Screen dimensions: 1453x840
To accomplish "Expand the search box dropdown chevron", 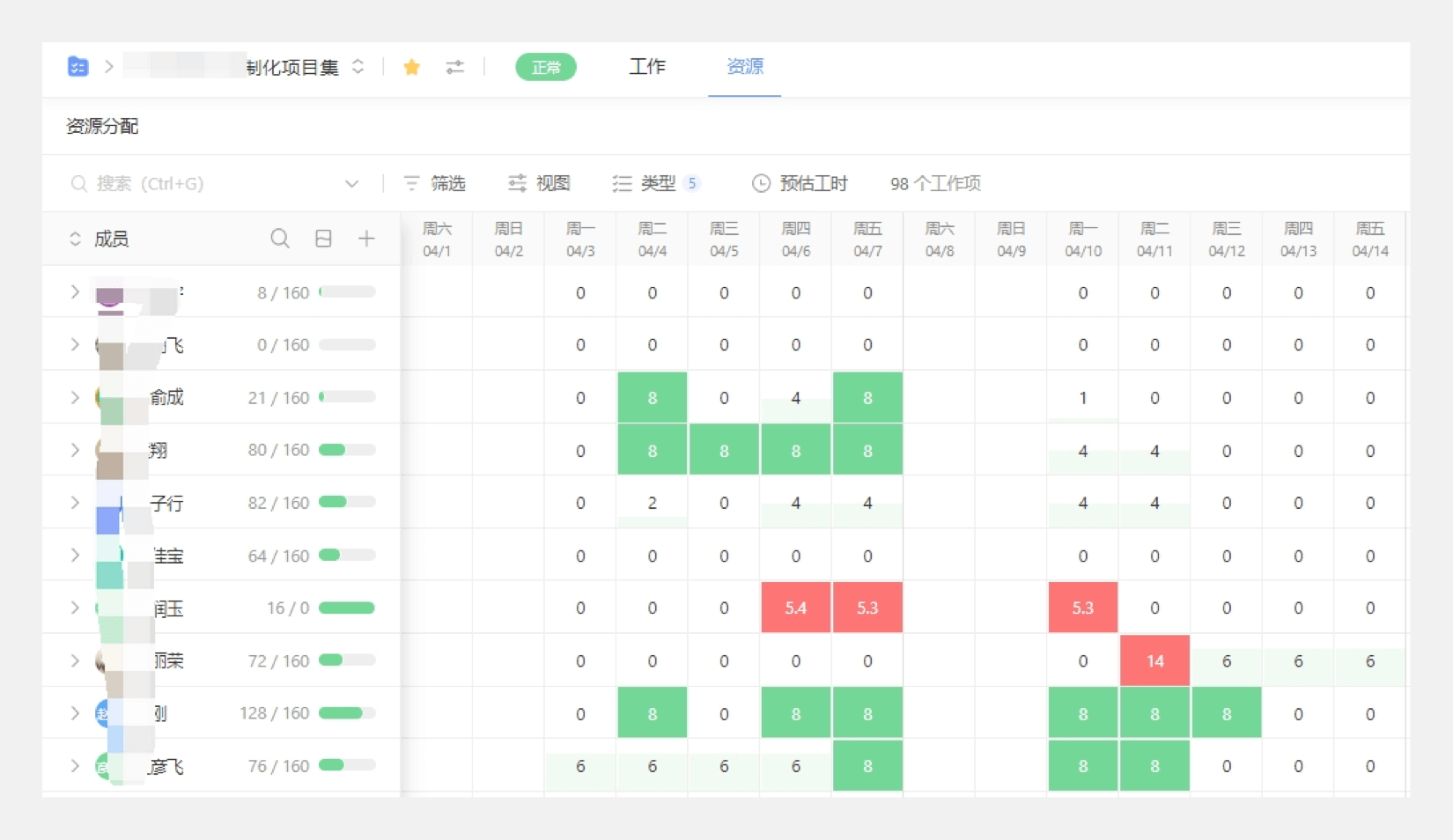I will [351, 183].
